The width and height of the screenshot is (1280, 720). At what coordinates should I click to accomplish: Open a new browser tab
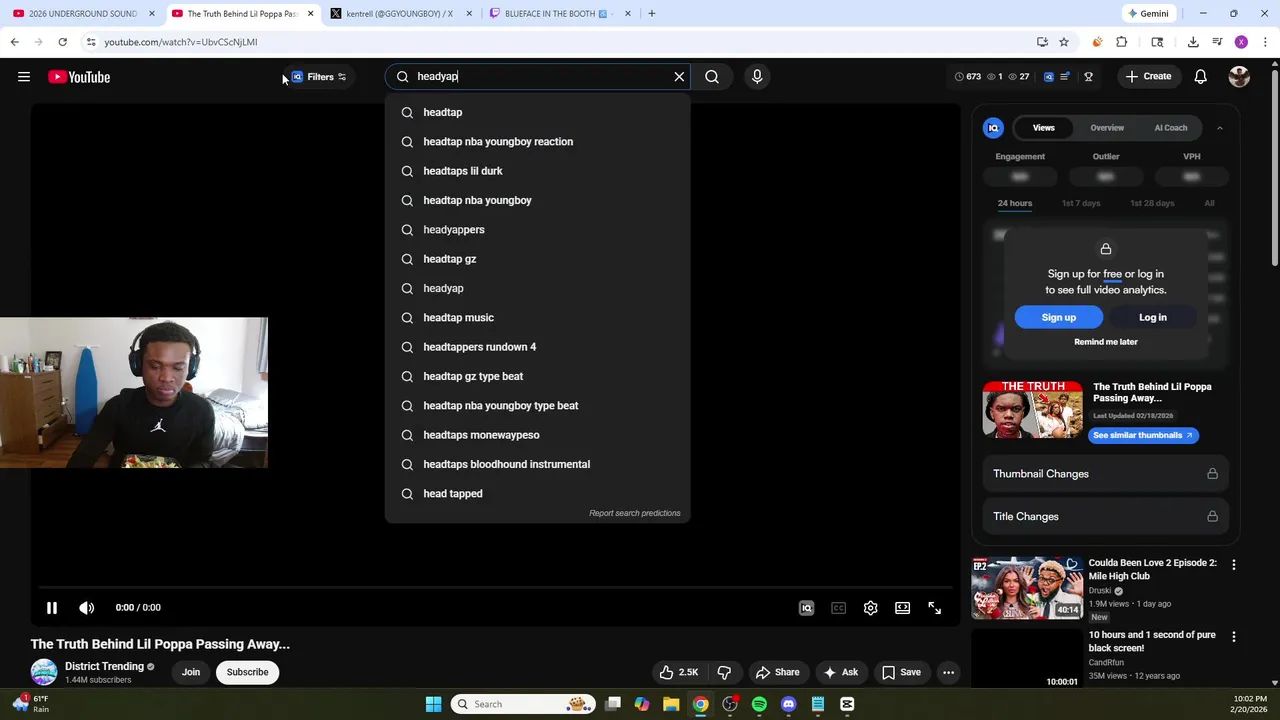(651, 14)
